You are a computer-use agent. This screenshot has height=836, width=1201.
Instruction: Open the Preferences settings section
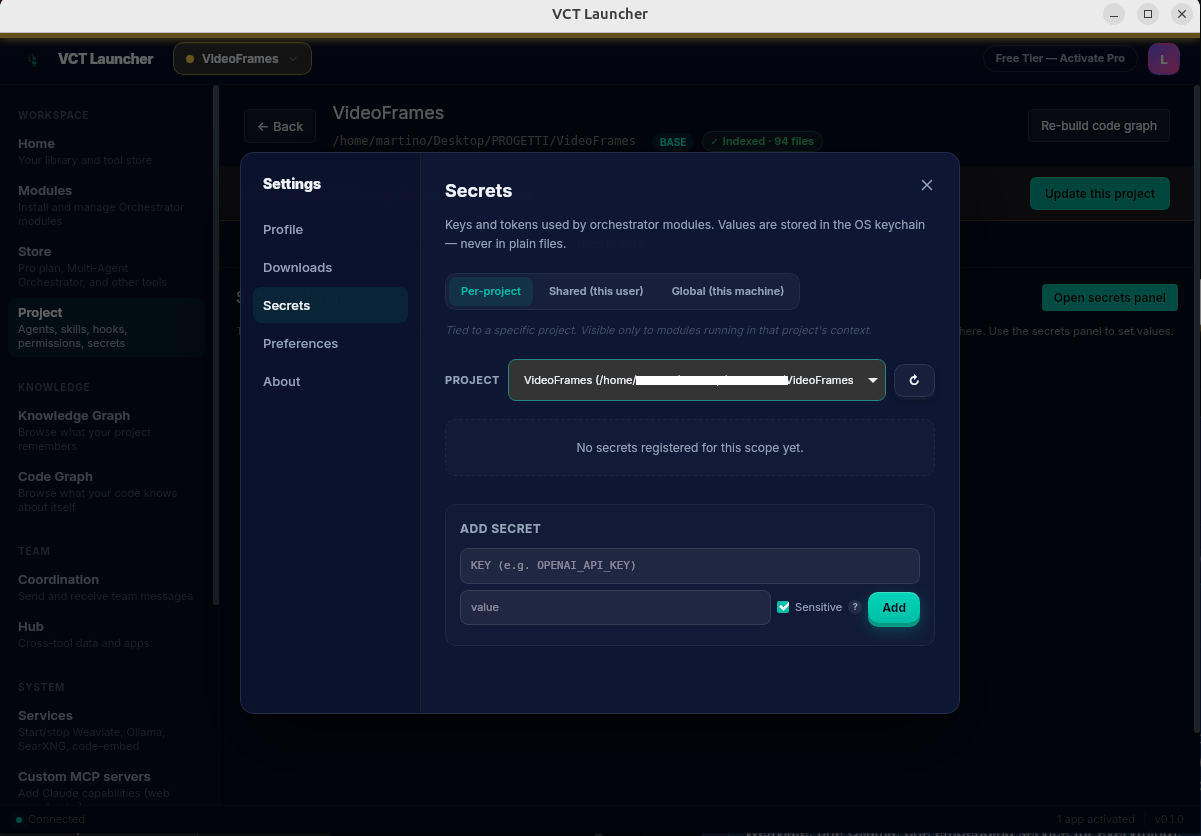tap(330, 343)
